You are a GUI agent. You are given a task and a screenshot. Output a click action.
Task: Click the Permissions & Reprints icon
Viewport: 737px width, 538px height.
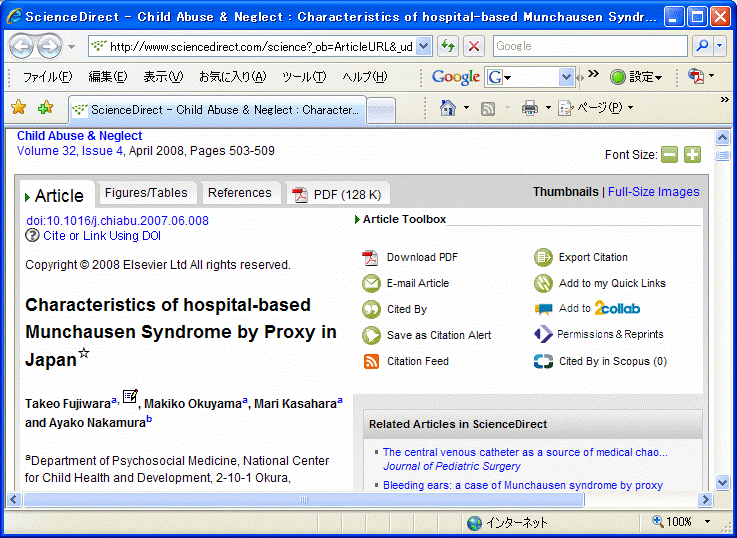tap(543, 334)
